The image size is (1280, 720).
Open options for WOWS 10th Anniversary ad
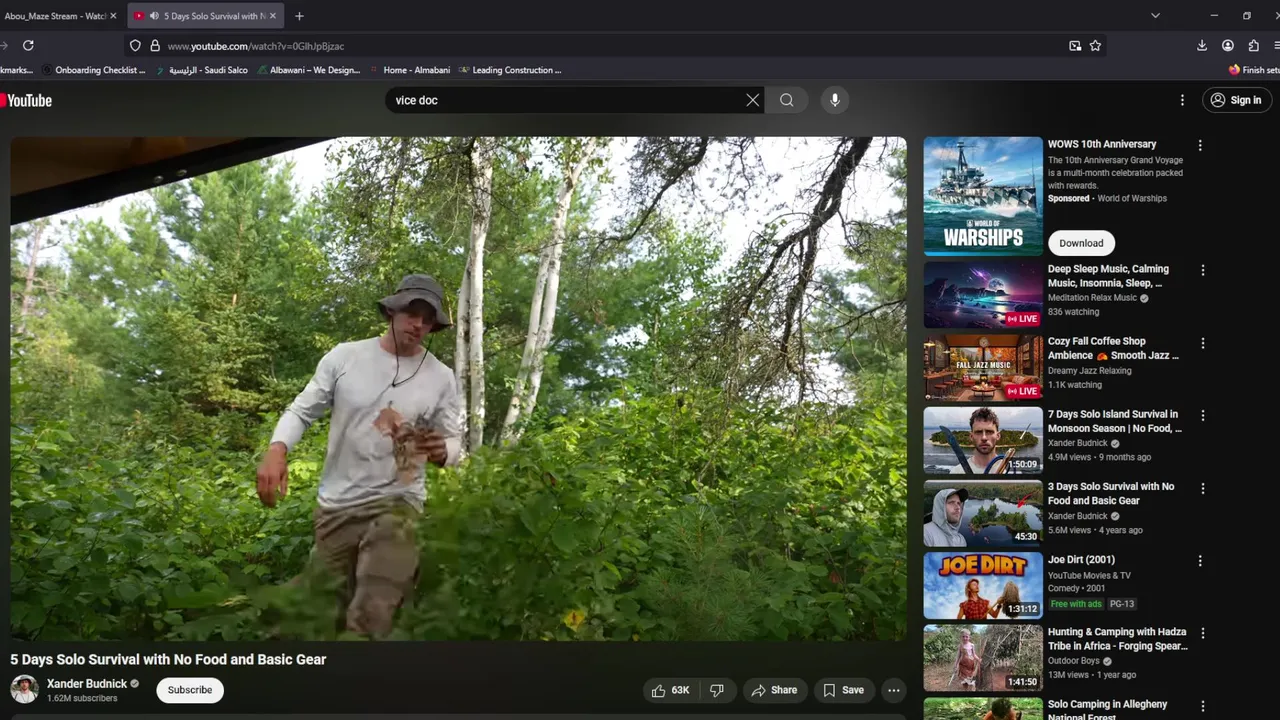tap(1200, 145)
